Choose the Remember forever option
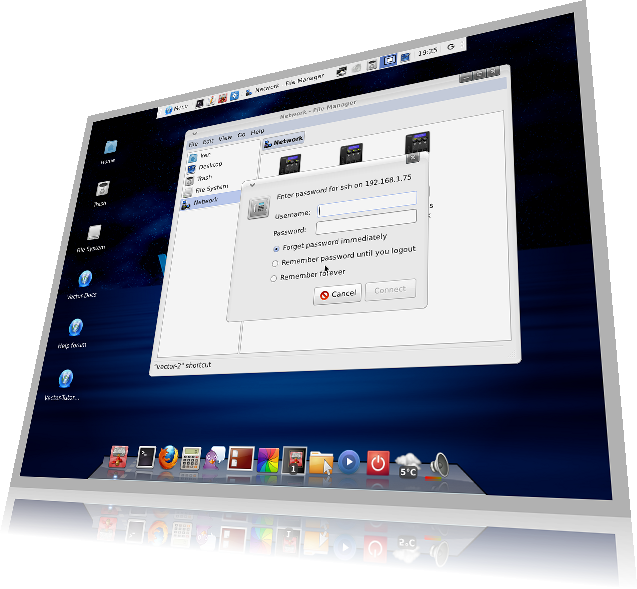 tap(274, 278)
